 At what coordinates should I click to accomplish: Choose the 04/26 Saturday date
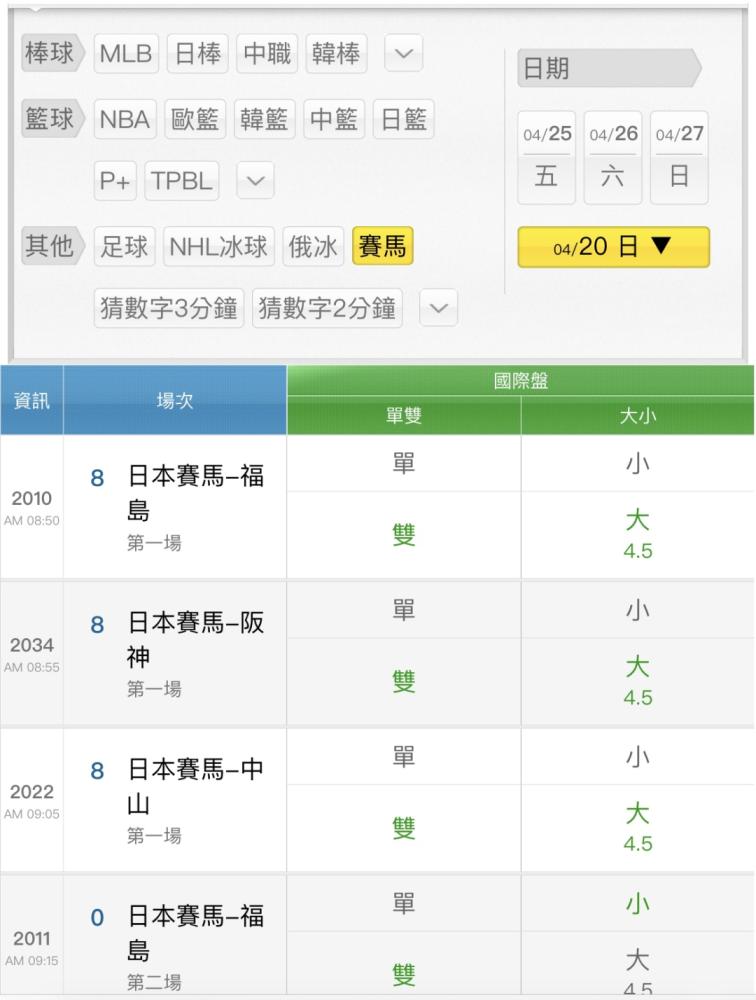click(613, 157)
